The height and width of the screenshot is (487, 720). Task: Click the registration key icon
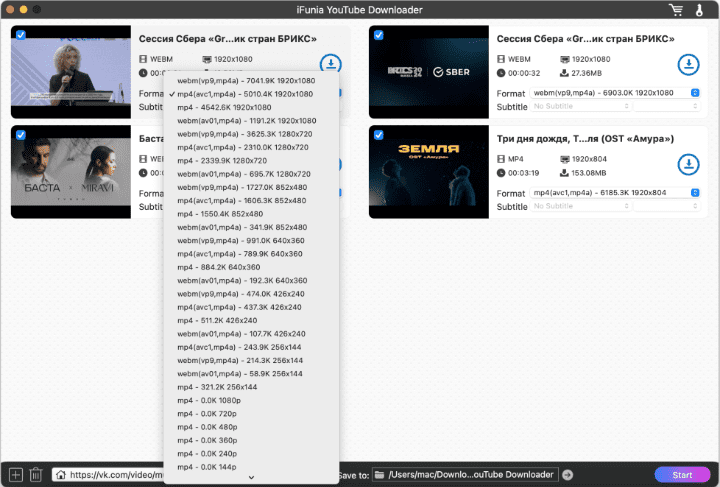click(x=698, y=10)
